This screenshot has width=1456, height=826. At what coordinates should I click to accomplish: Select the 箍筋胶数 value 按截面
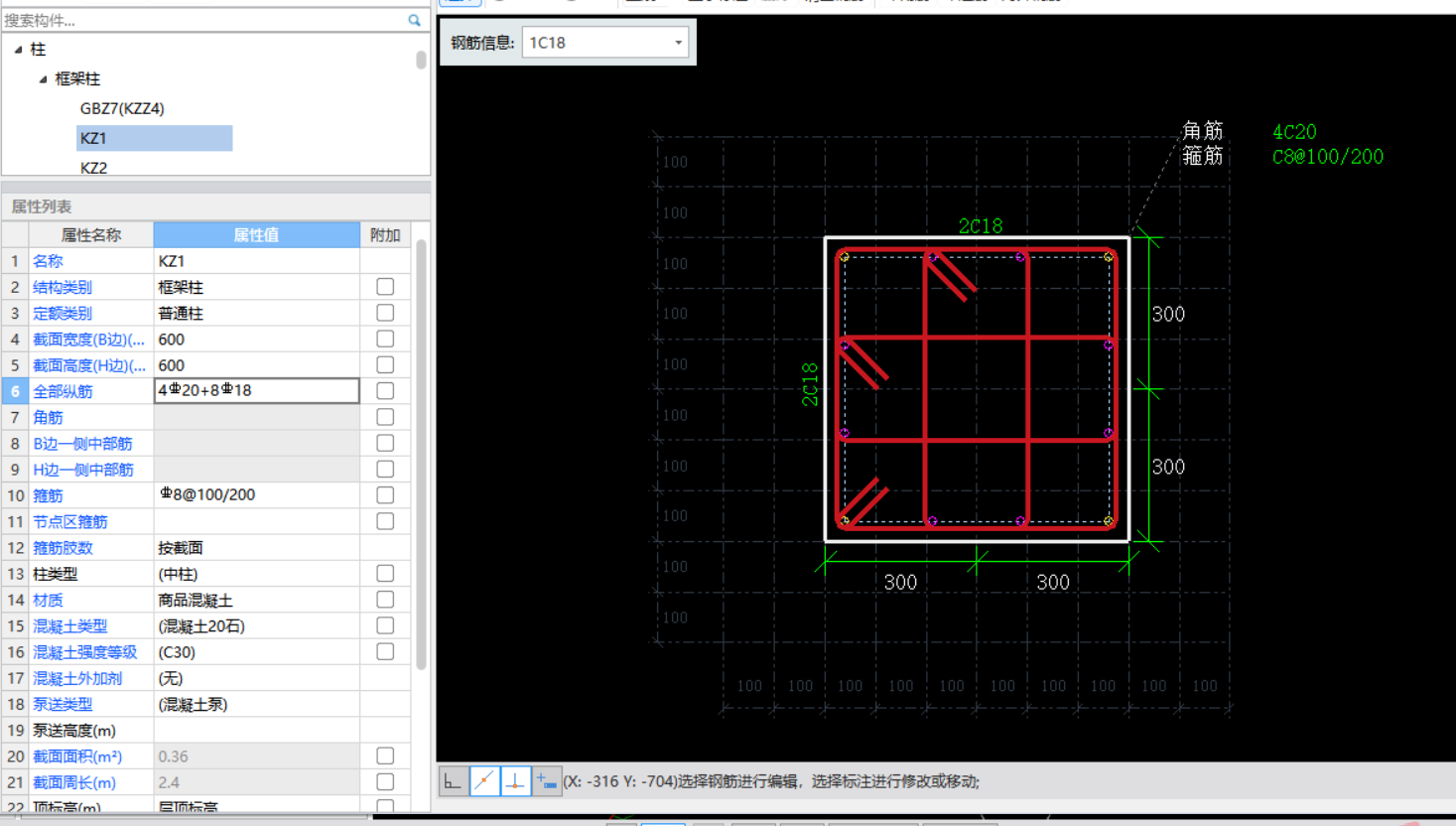click(x=257, y=547)
